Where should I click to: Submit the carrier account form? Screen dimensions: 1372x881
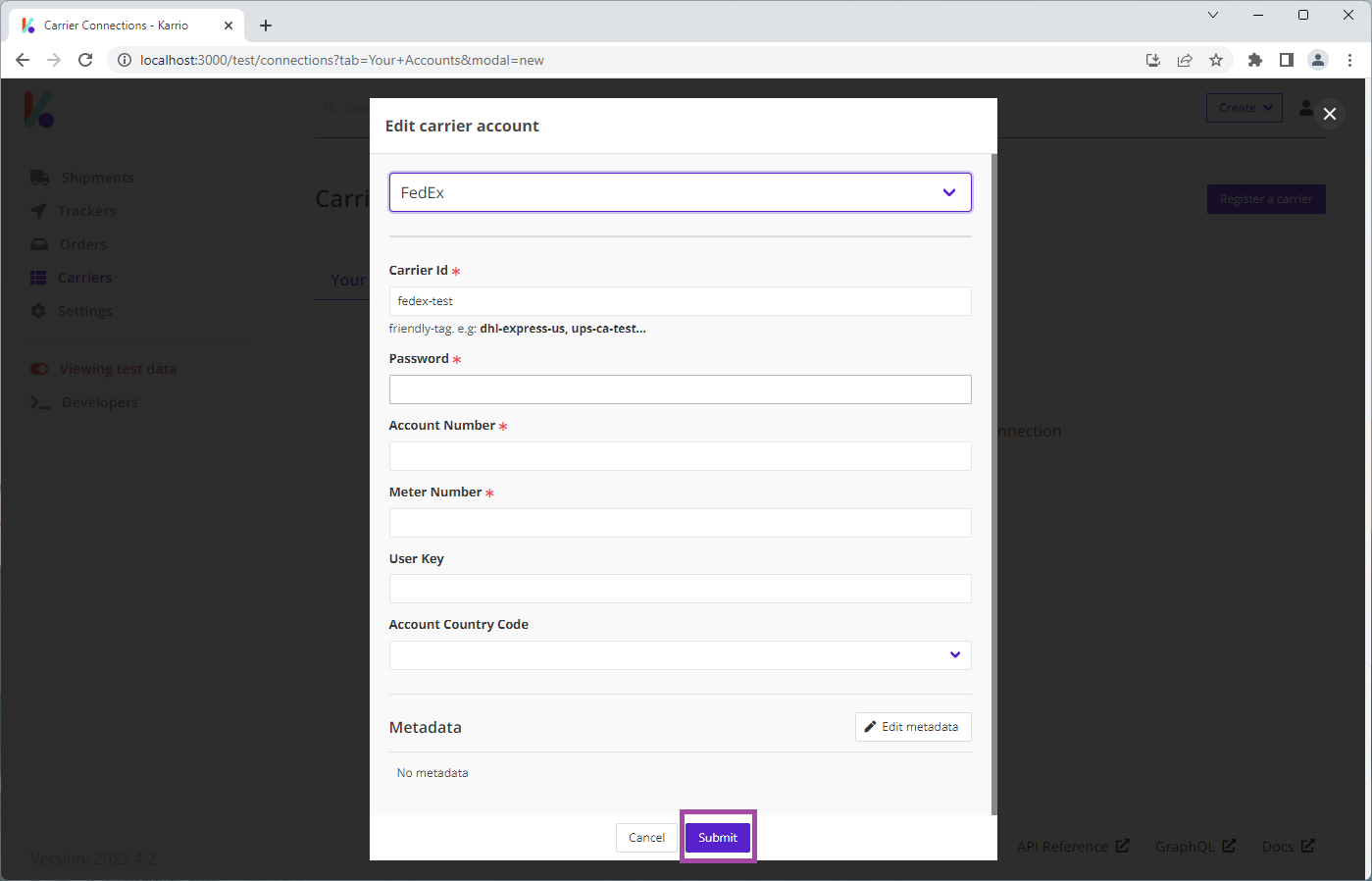[718, 838]
